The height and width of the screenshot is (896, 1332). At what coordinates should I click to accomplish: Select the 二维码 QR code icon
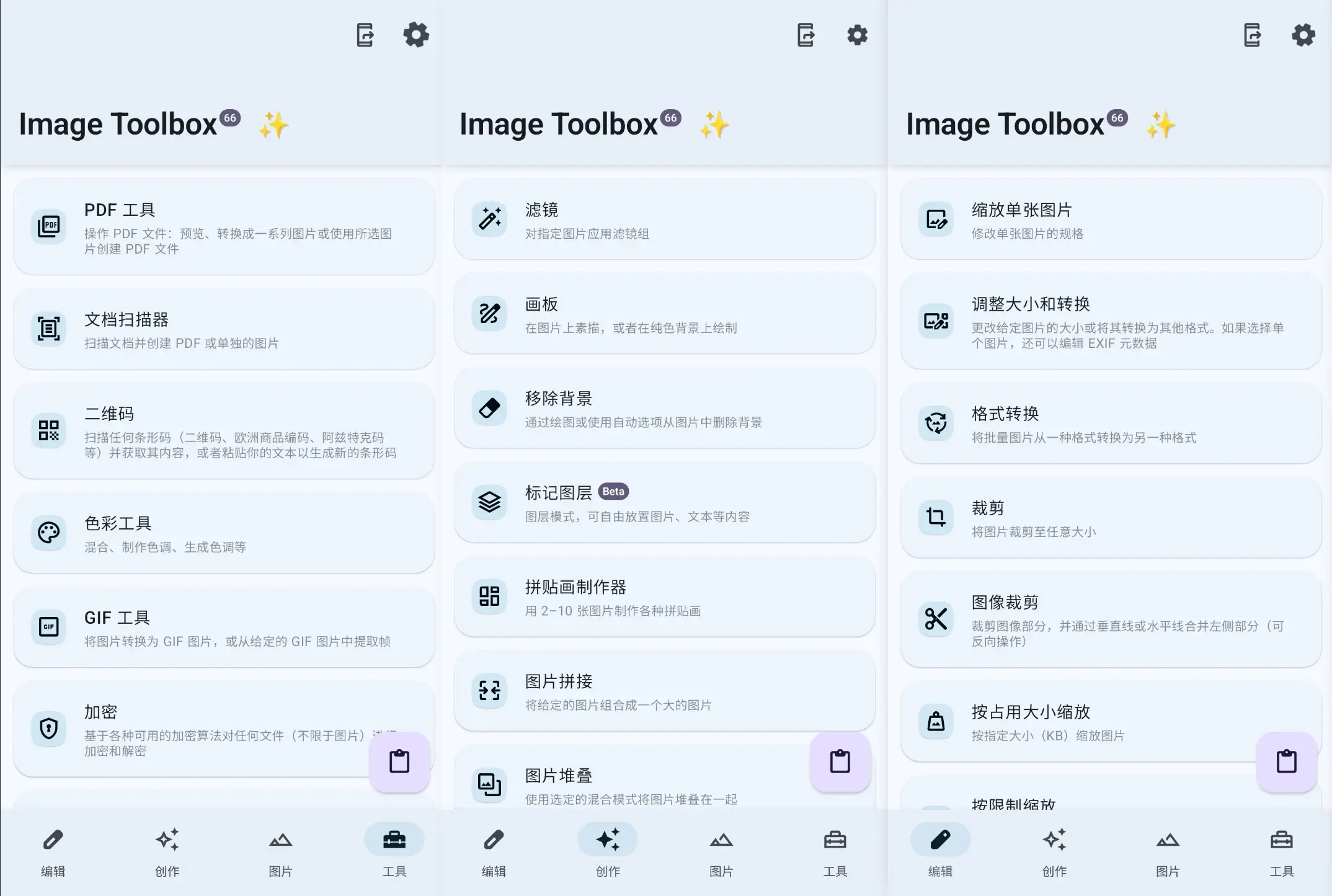point(48,430)
